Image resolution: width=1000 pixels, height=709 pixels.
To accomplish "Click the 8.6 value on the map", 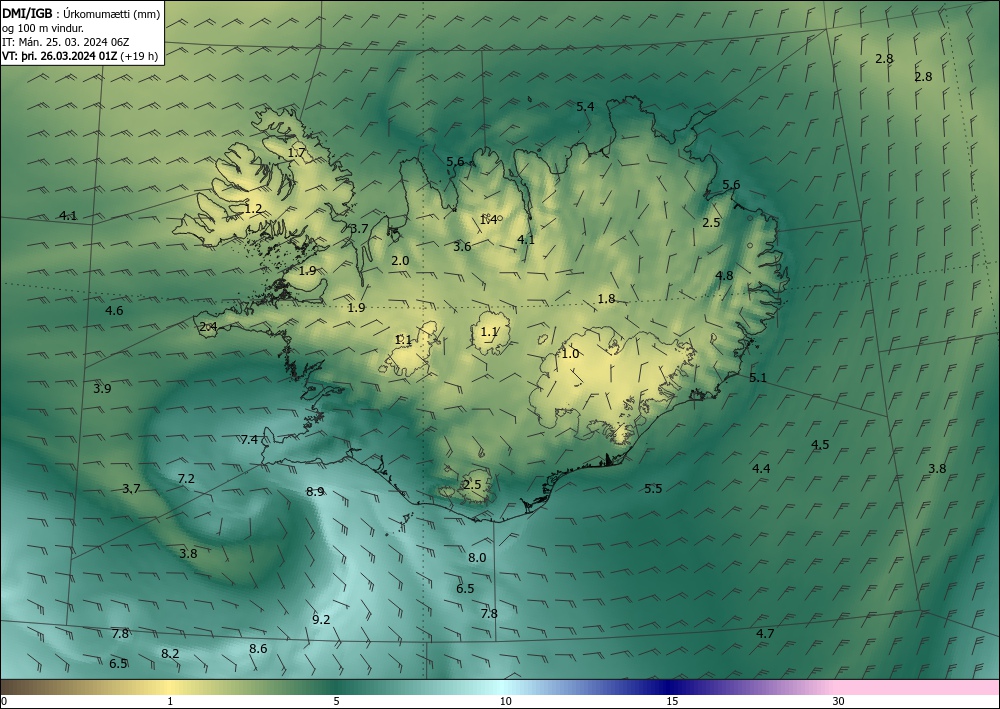I will point(258,648).
